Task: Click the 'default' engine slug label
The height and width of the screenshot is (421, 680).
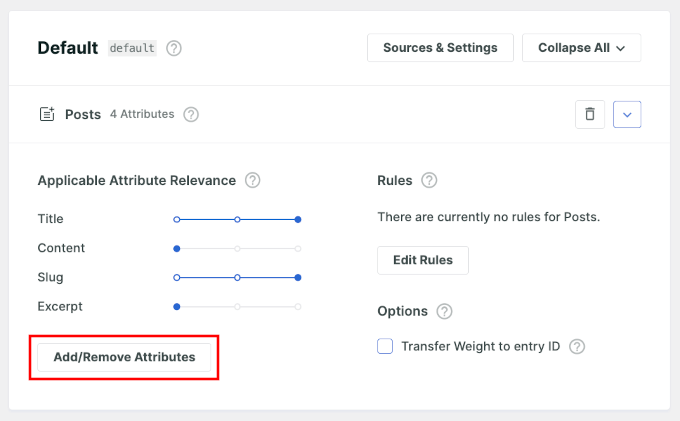Action: click(132, 48)
